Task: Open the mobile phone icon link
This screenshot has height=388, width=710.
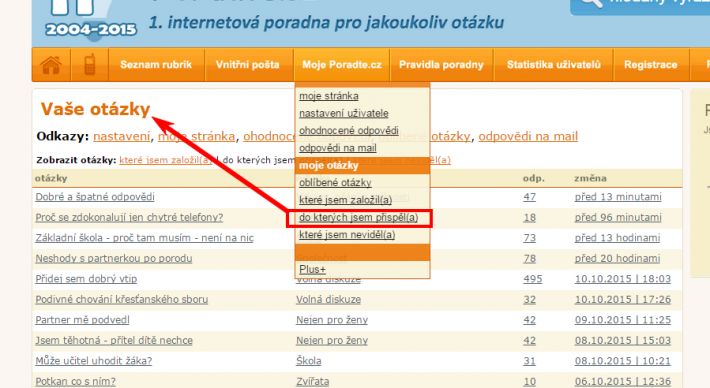Action: click(x=90, y=65)
